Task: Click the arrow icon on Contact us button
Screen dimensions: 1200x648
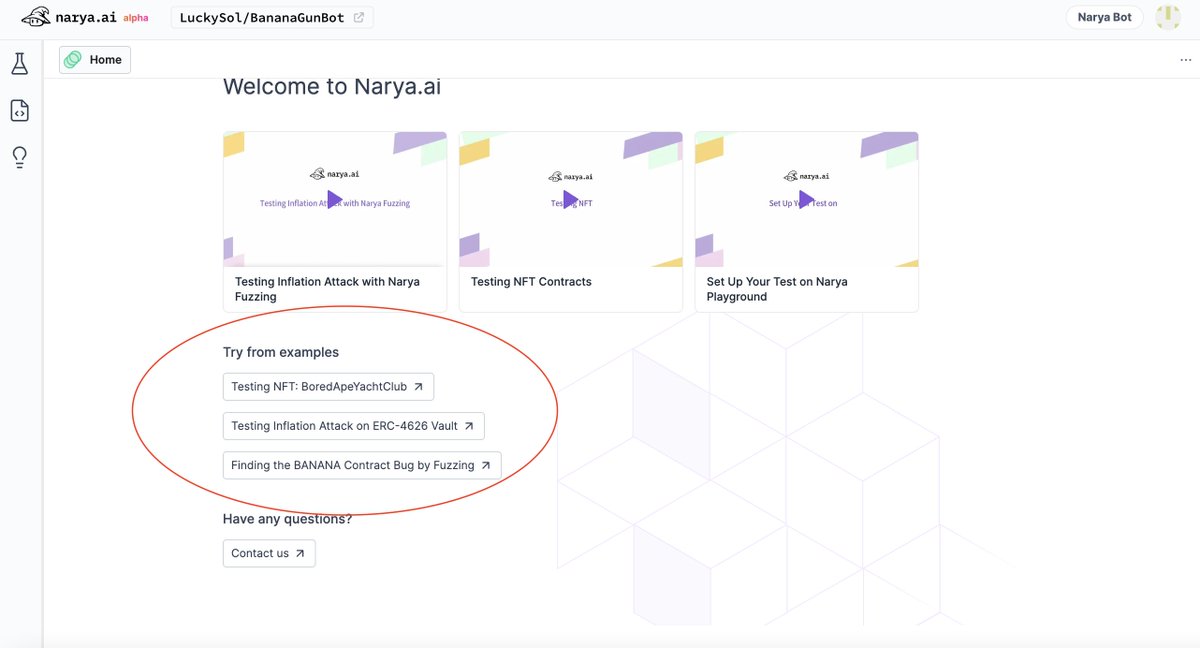Action: point(300,553)
